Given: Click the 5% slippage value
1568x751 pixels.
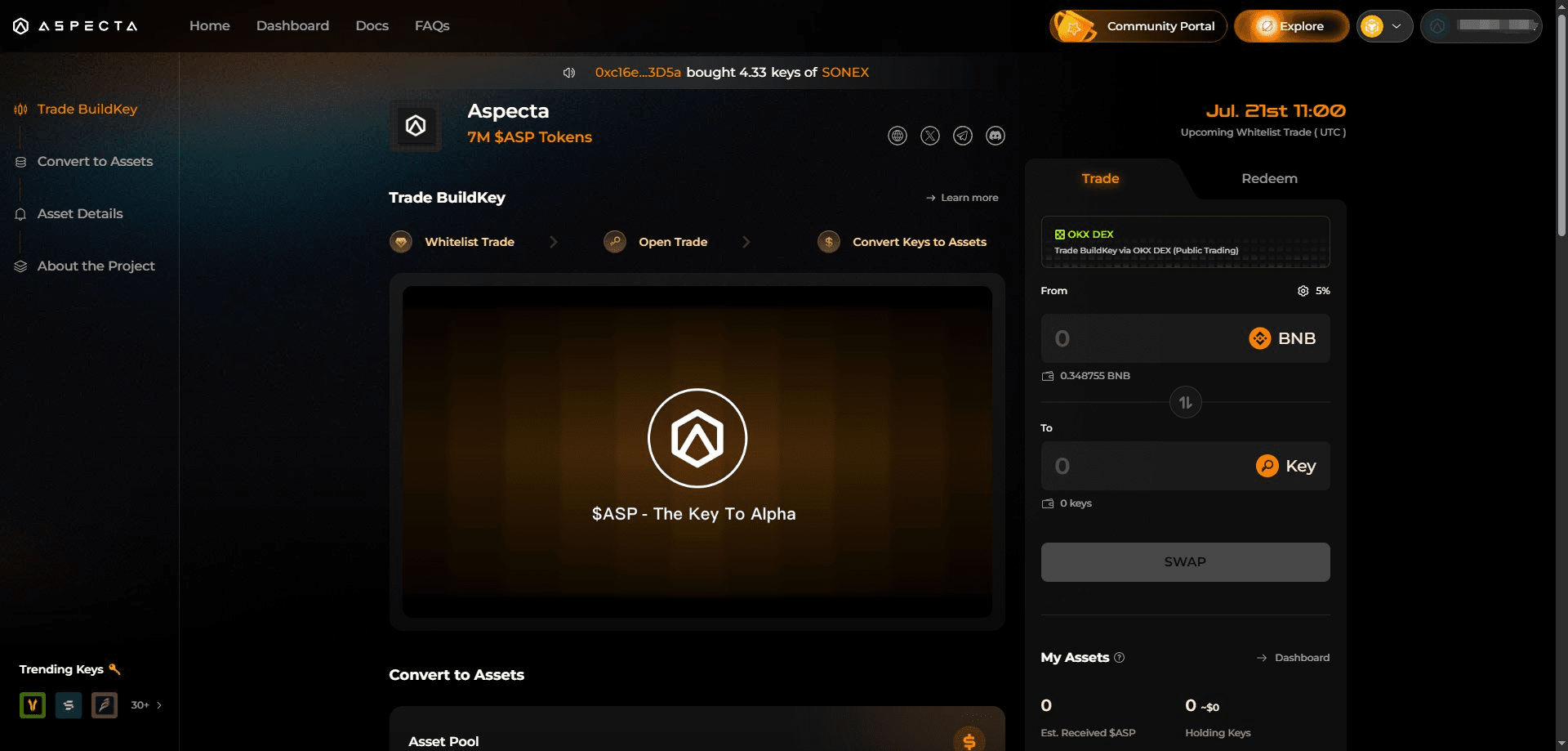Looking at the screenshot, I should point(1323,291).
